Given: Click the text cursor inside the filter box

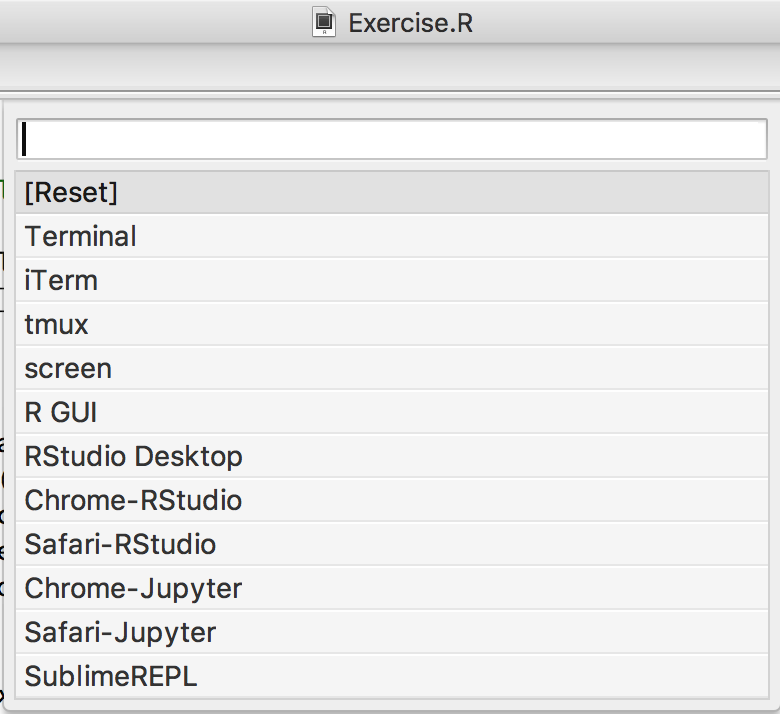Looking at the screenshot, I should pyautogui.click(x=24, y=139).
